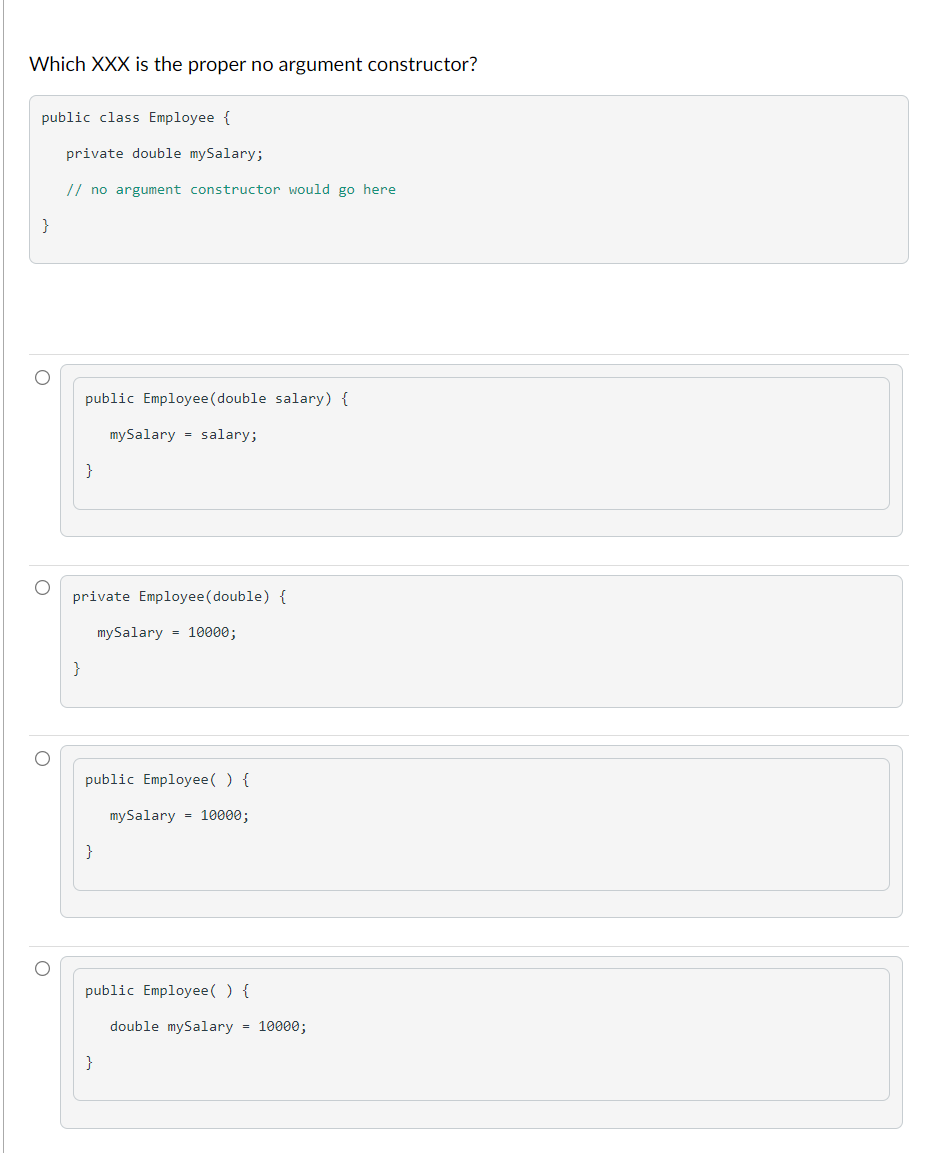The width and height of the screenshot is (926, 1153).
Task: Click the comment line about the no argument constructor
Action: [x=231, y=189]
